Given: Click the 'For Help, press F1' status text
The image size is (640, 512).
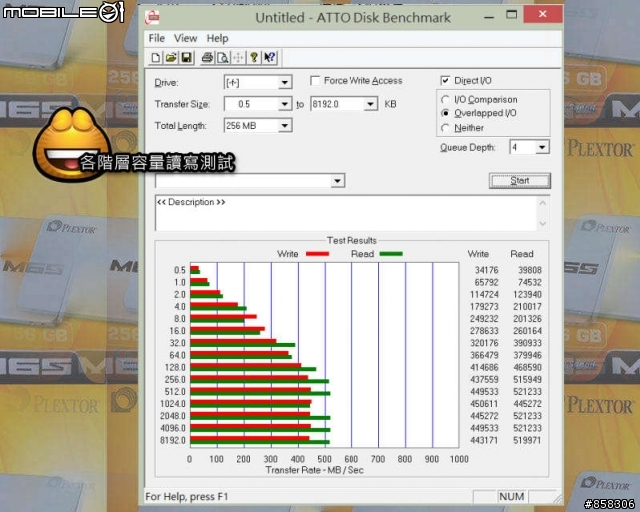Looking at the screenshot, I should coord(187,496).
